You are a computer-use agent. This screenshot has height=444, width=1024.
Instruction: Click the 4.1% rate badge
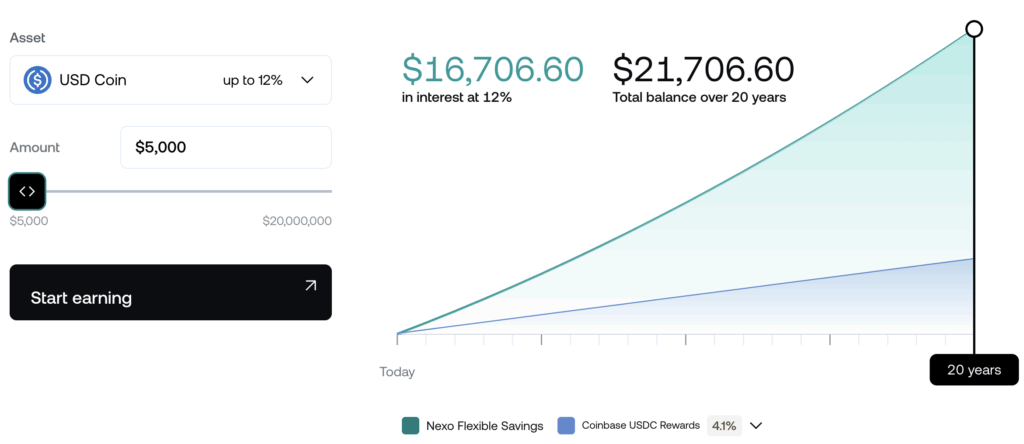(723, 425)
